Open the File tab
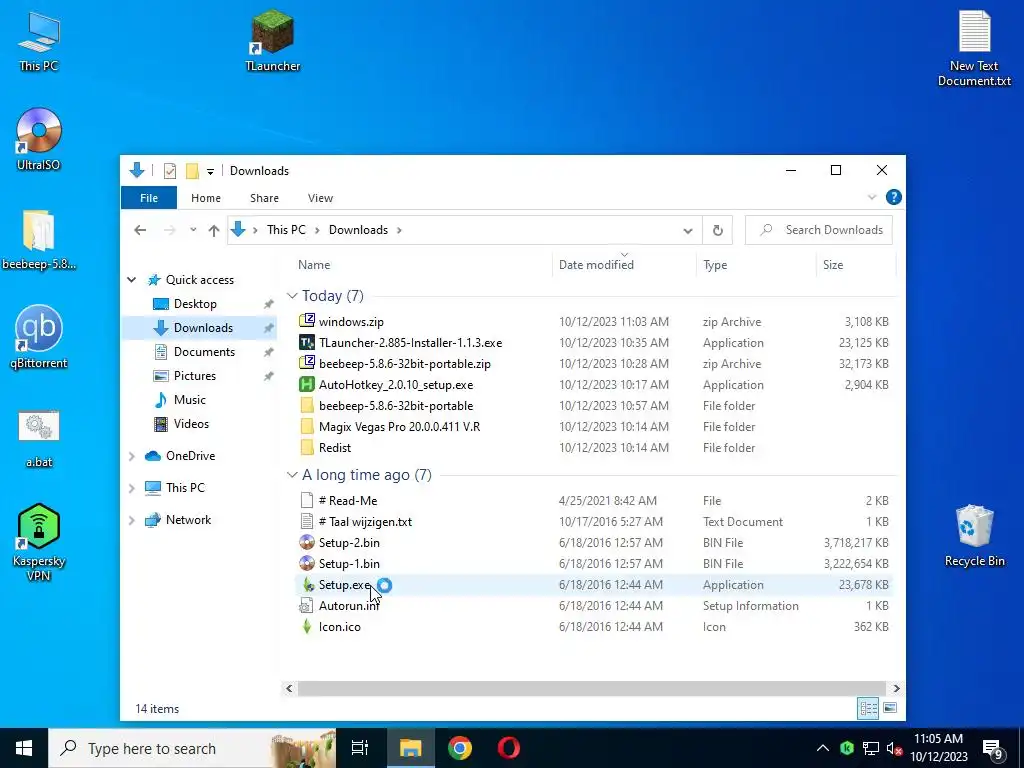The image size is (1024, 768). pos(149,198)
